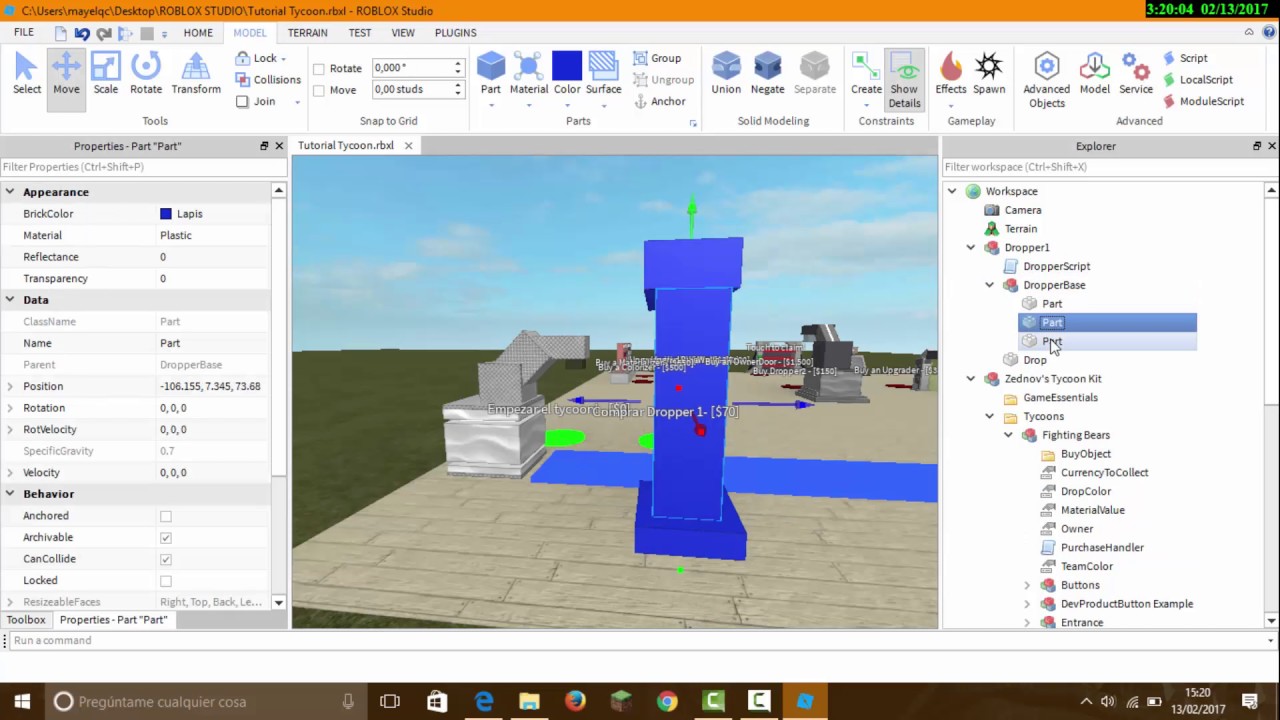The height and width of the screenshot is (720, 1280).
Task: Insert a Service
Action: point(1136,75)
